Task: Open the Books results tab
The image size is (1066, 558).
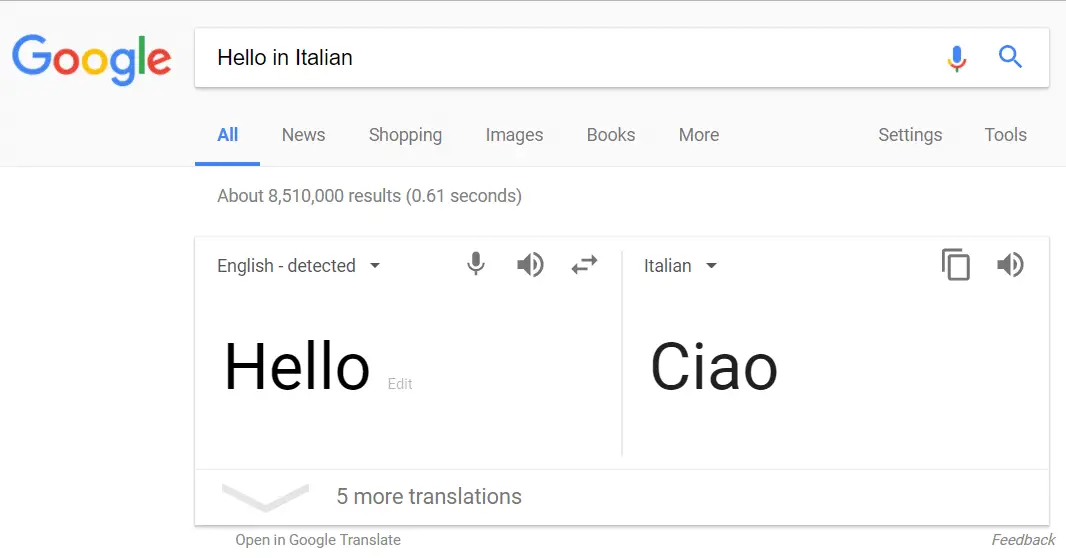Action: 611,135
